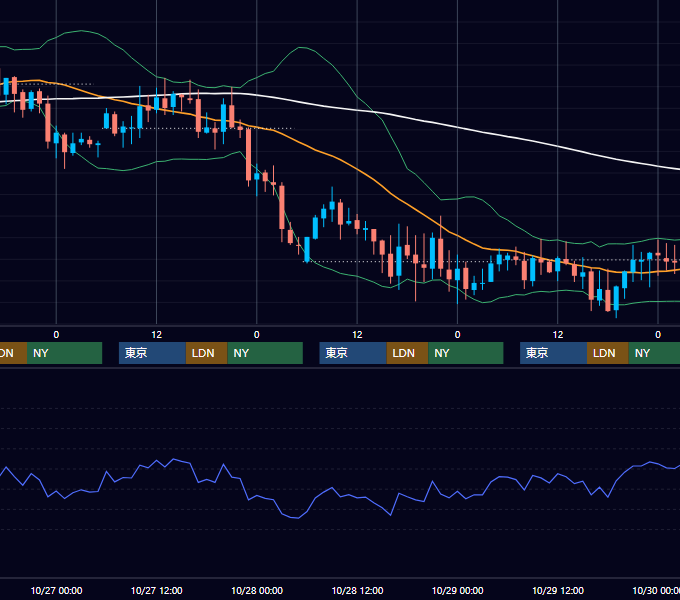Click the 10/29 12:00 date label
Viewport: 680px width, 600px height.
[x=558, y=590]
